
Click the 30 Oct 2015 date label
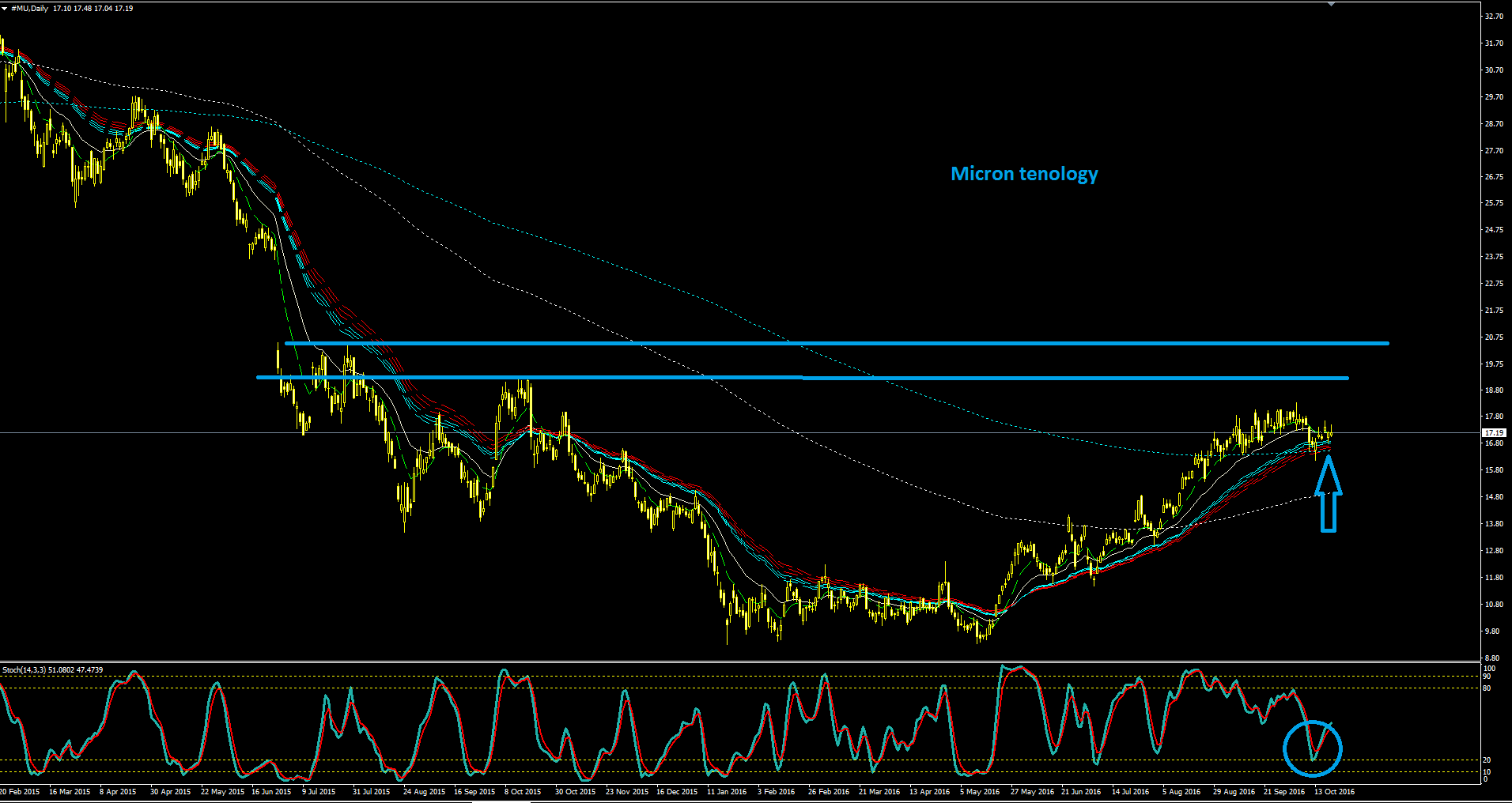click(x=576, y=792)
